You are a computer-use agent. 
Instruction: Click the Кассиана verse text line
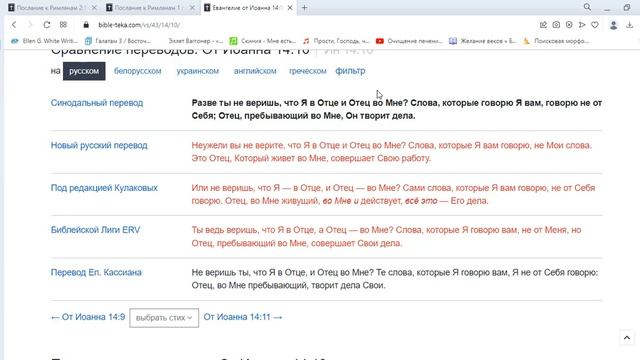point(395,279)
